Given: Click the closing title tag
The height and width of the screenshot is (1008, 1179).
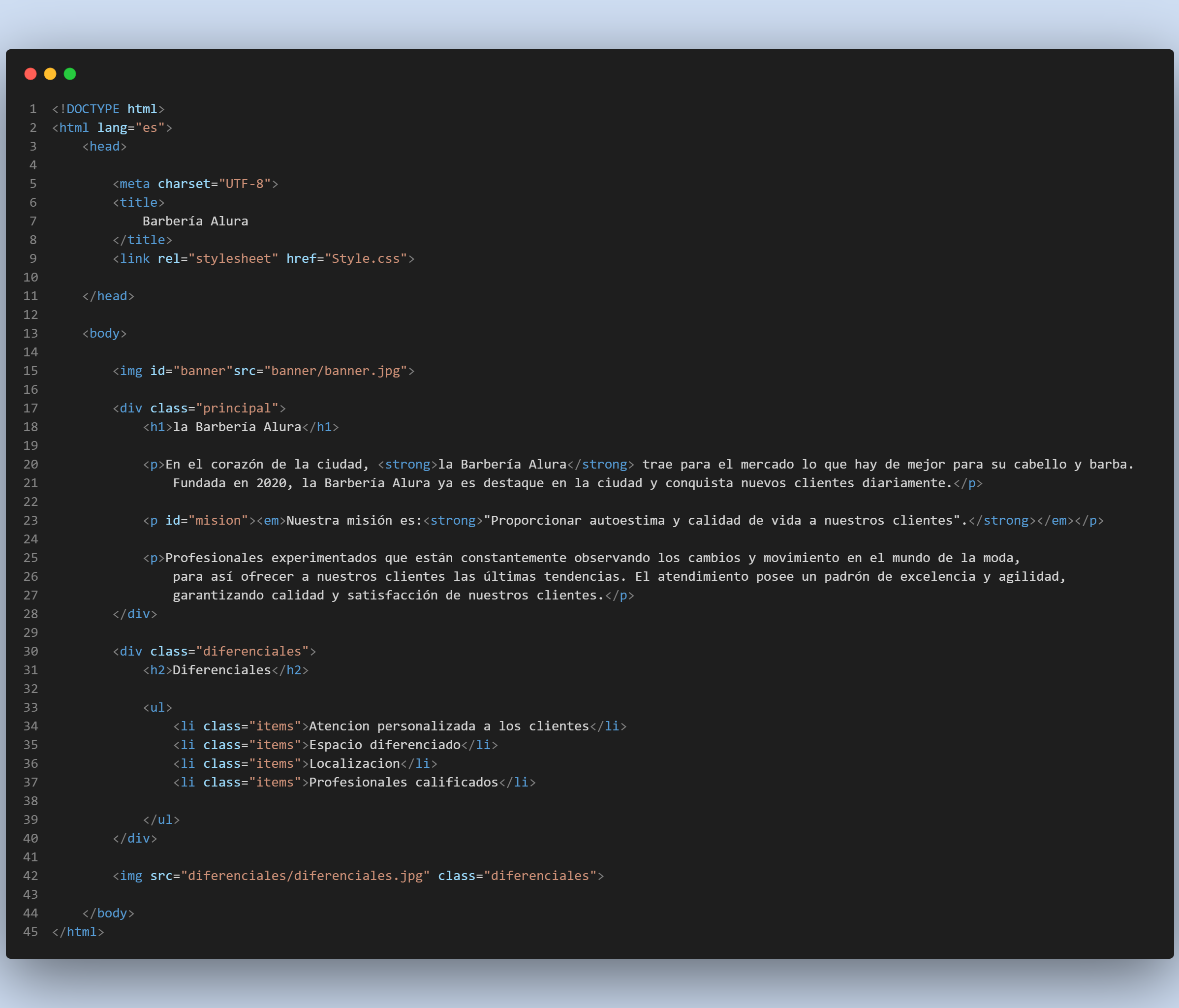Looking at the screenshot, I should coord(142,240).
